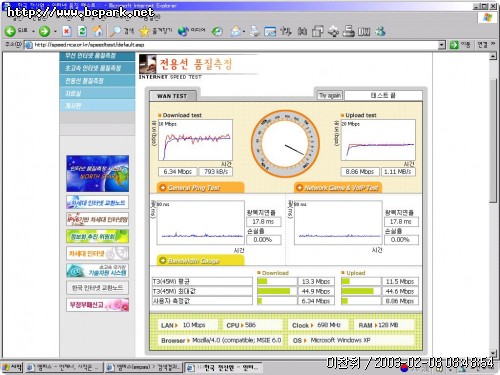Image resolution: width=500 pixels, height=375 pixels.
Task: Click the Try again button
Action: click(x=330, y=95)
